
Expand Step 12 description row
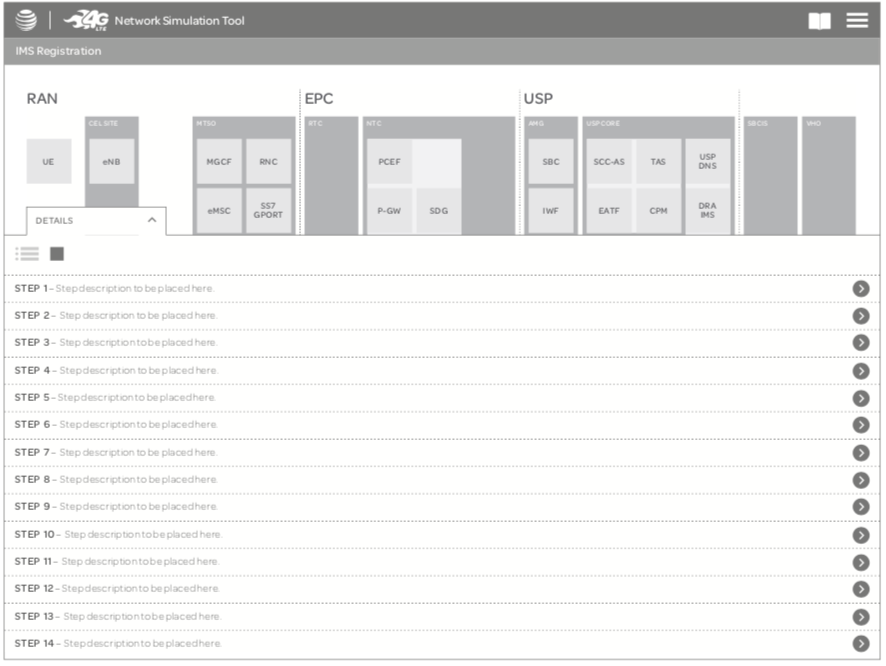[430, 589]
